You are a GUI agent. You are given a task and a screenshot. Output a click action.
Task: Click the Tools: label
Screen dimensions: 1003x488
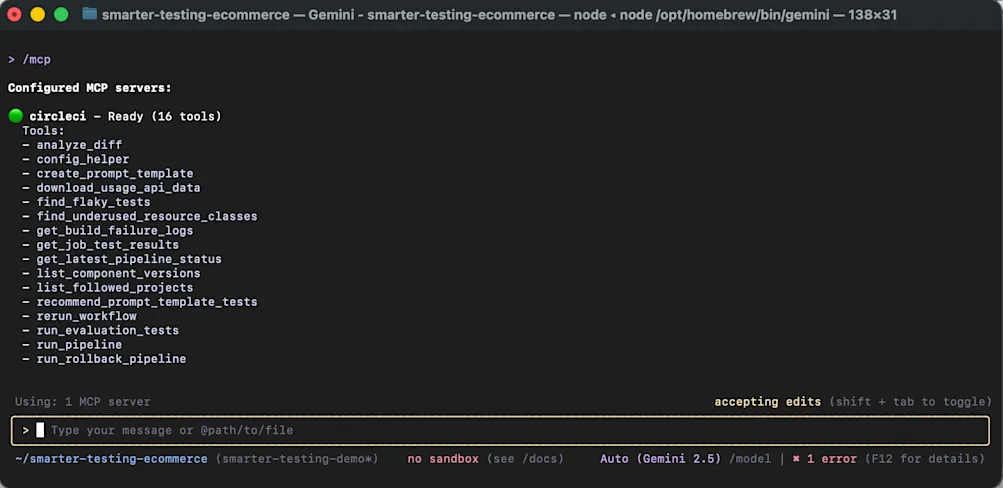(x=43, y=131)
